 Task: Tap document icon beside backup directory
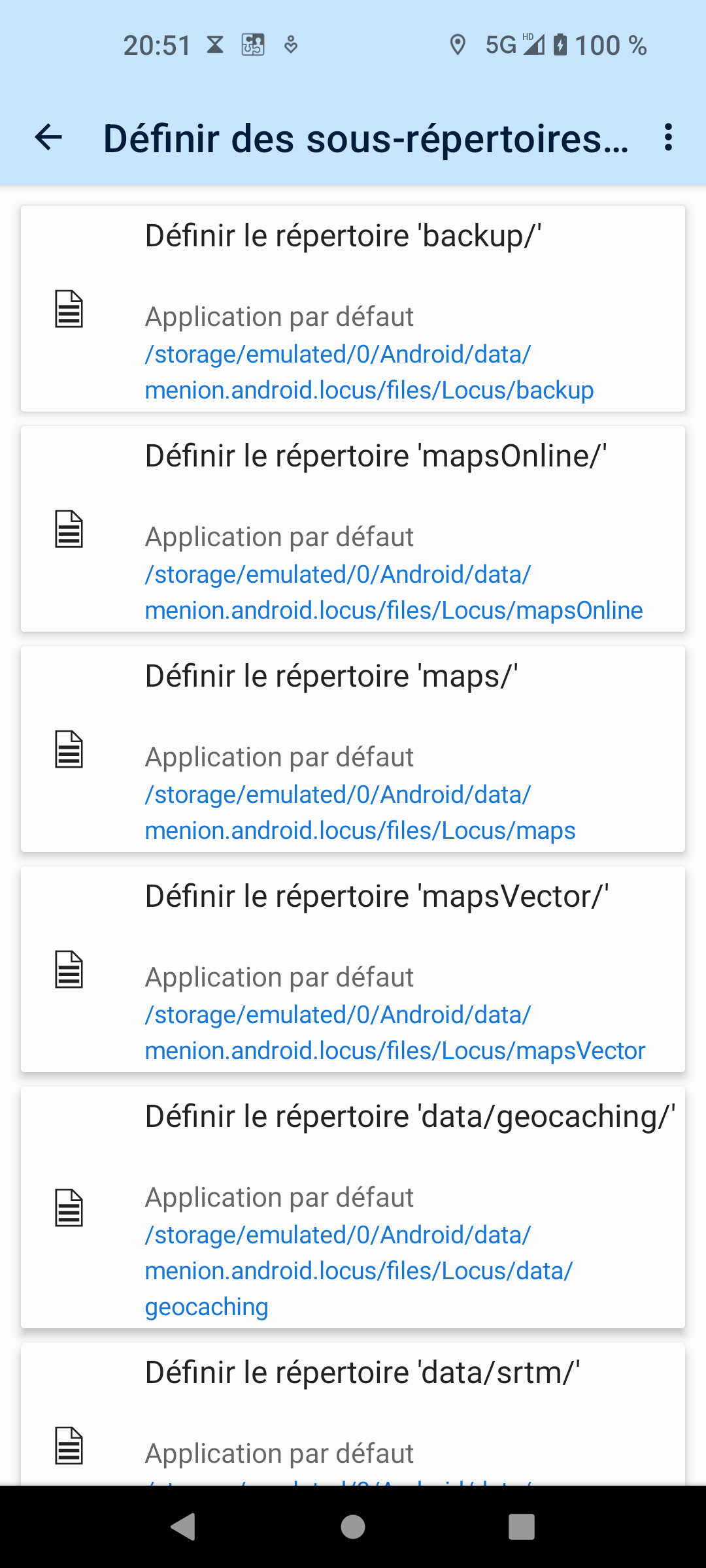pos(69,309)
